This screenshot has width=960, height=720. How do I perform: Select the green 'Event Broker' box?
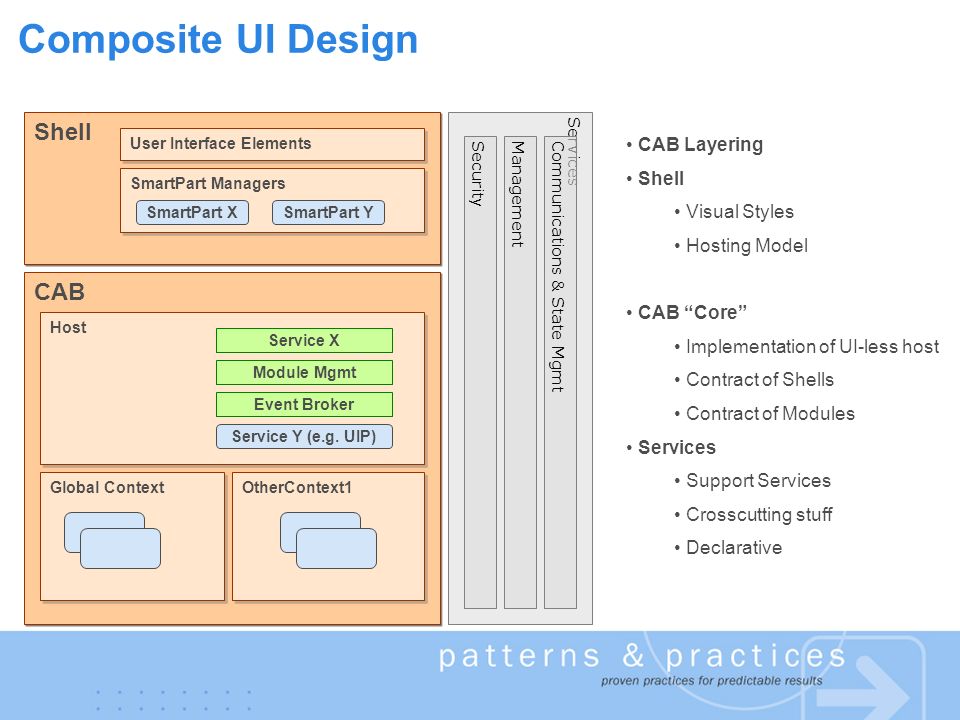pyautogui.click(x=304, y=404)
